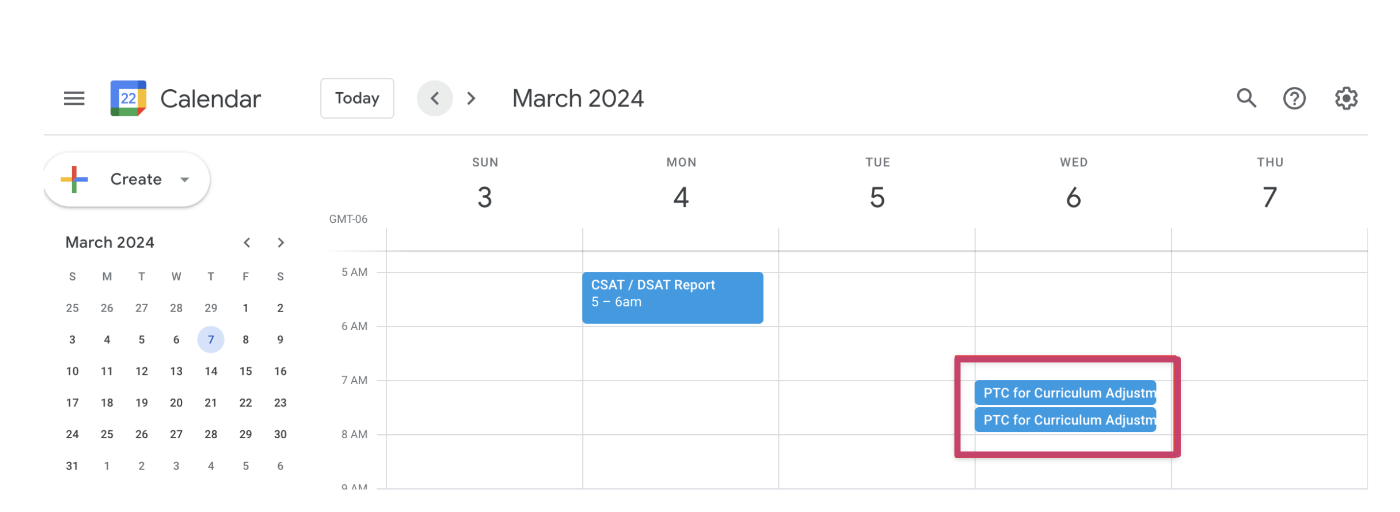This screenshot has width=1400, height=512.
Task: Click the Create button
Action: [x=120, y=180]
